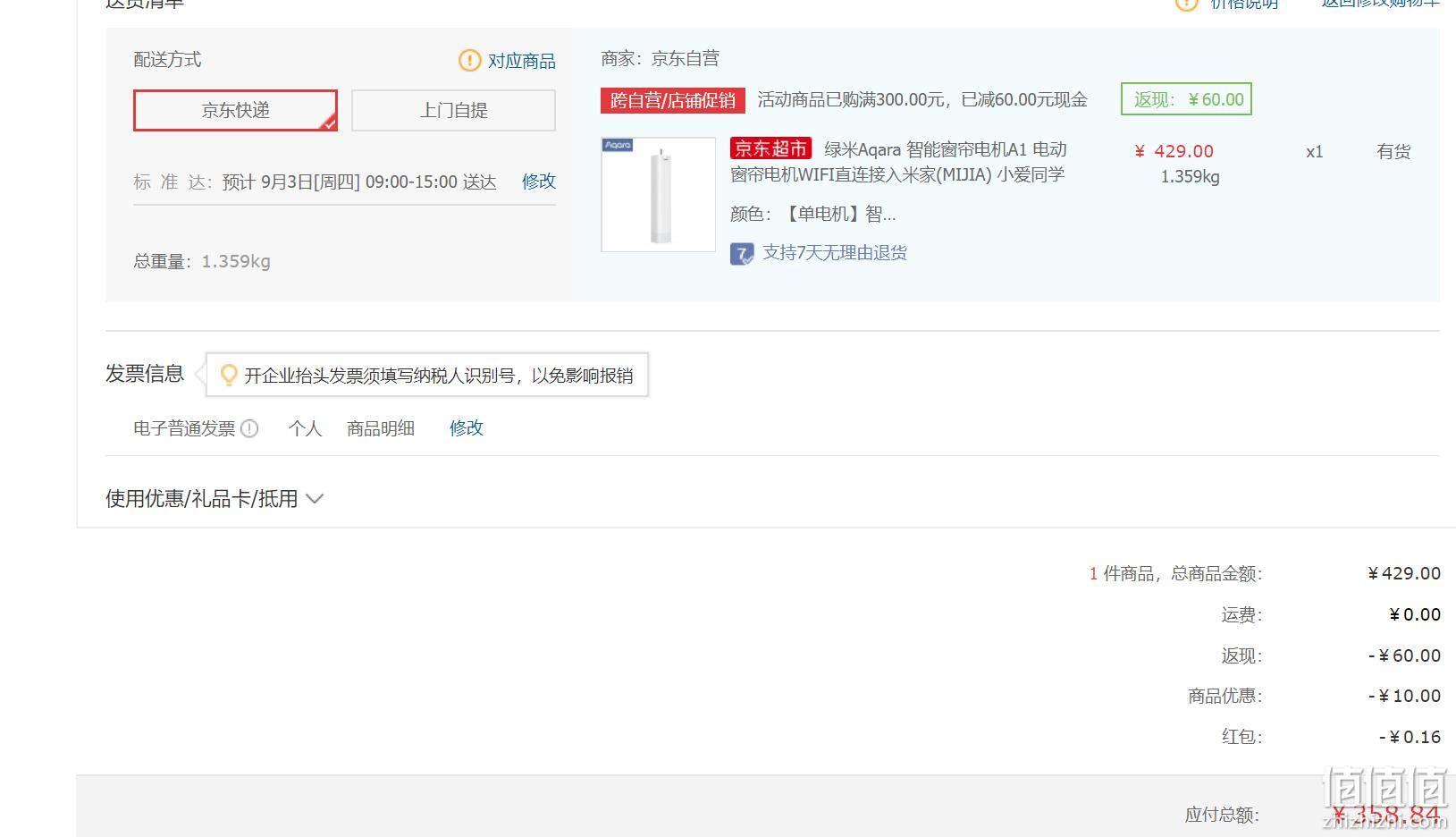Screen dimensions: 1456x837
Task: Click 商品明细 in invoice row
Action: (x=381, y=428)
